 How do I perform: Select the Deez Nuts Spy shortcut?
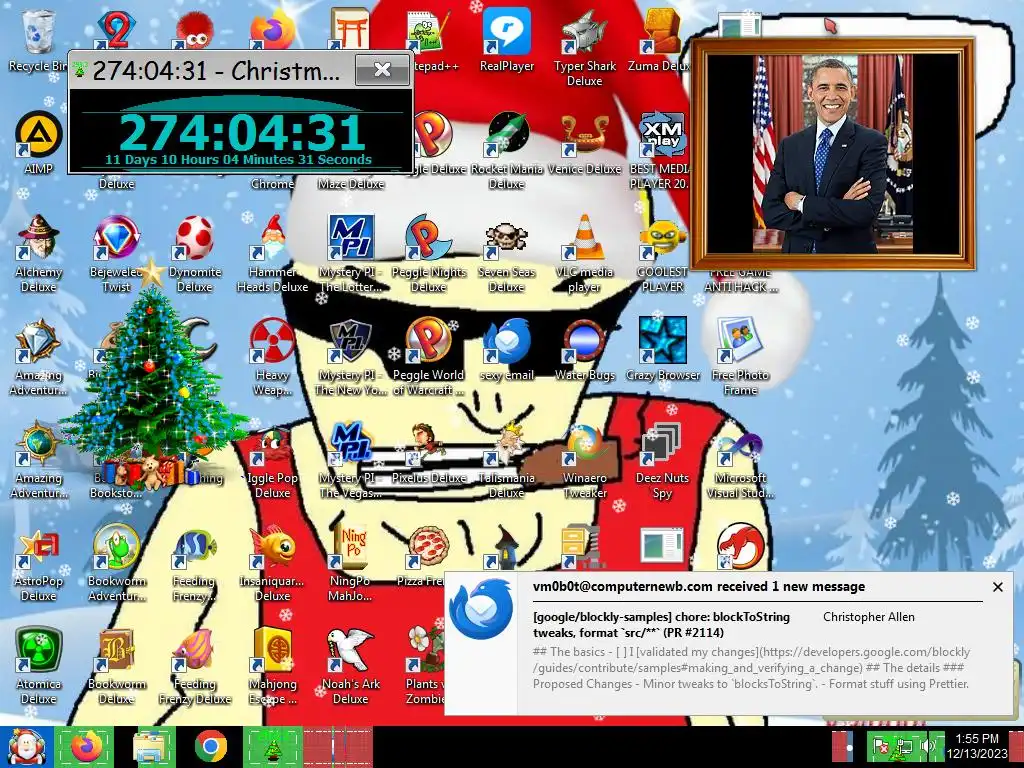[662, 460]
